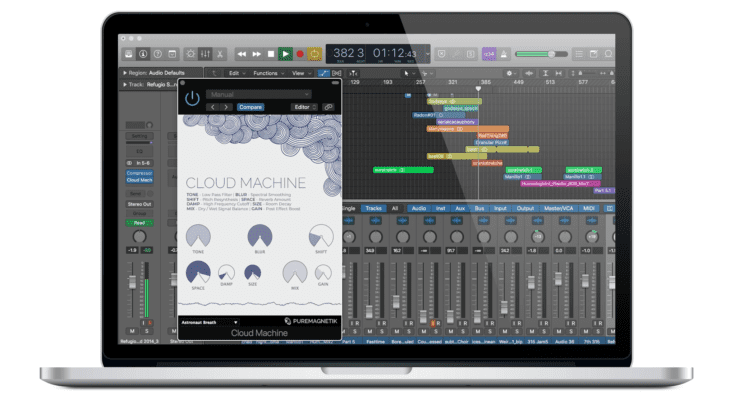
Task: Click the BLUR knob in Cloud Machine
Action: point(259,236)
